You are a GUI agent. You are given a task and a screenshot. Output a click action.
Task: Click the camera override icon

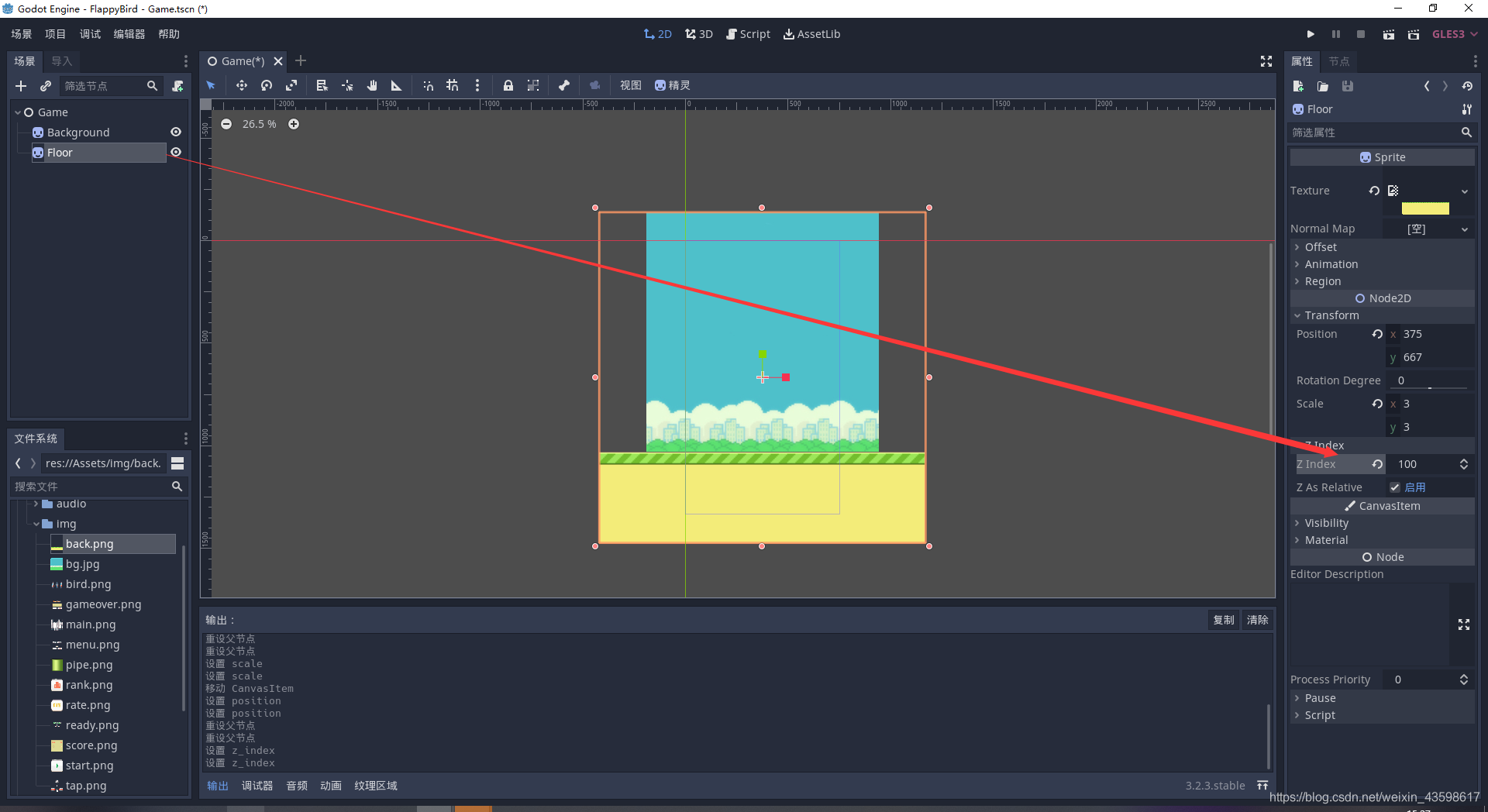coord(595,85)
